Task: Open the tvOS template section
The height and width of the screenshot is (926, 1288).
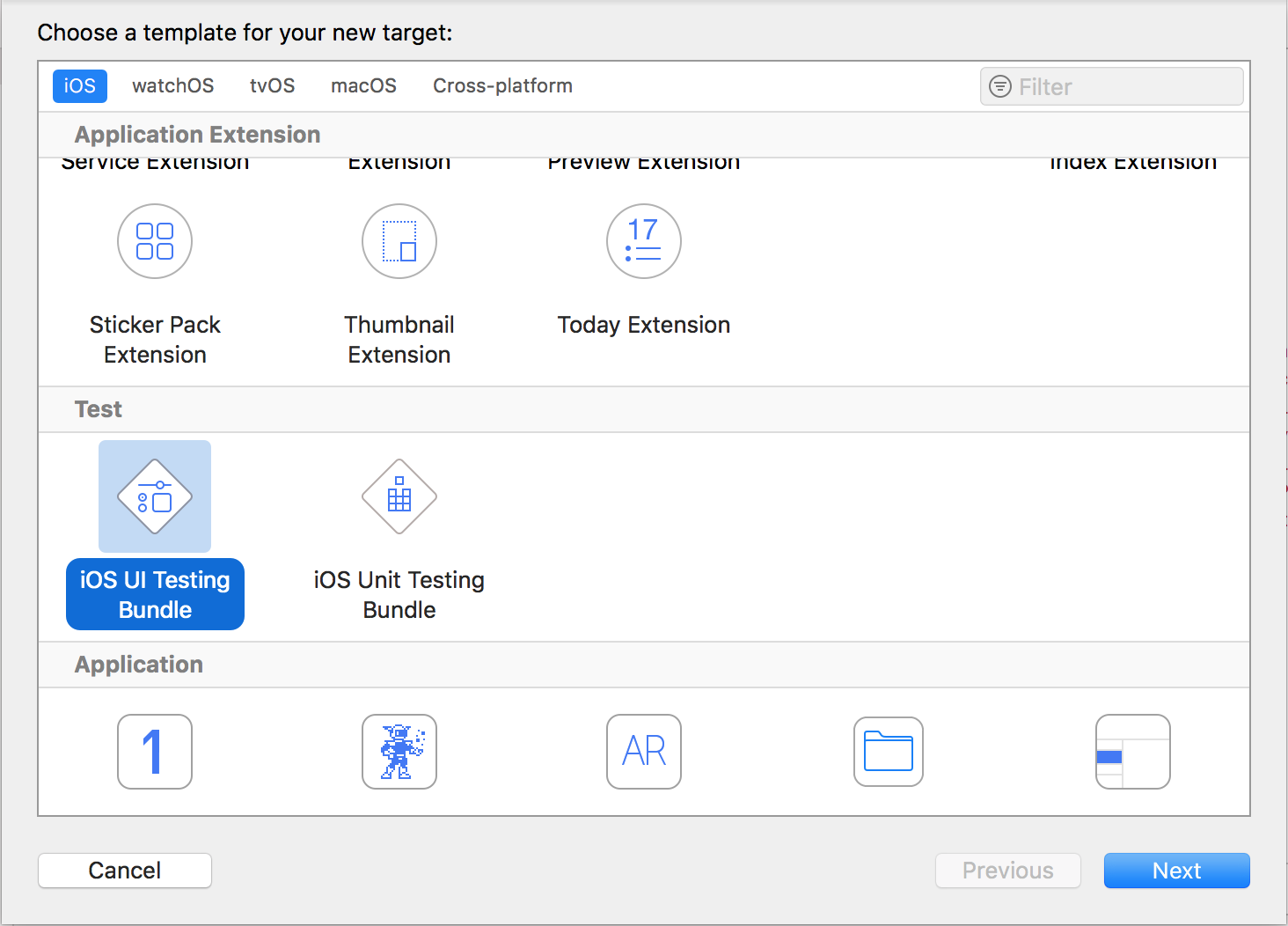Action: 272,85
